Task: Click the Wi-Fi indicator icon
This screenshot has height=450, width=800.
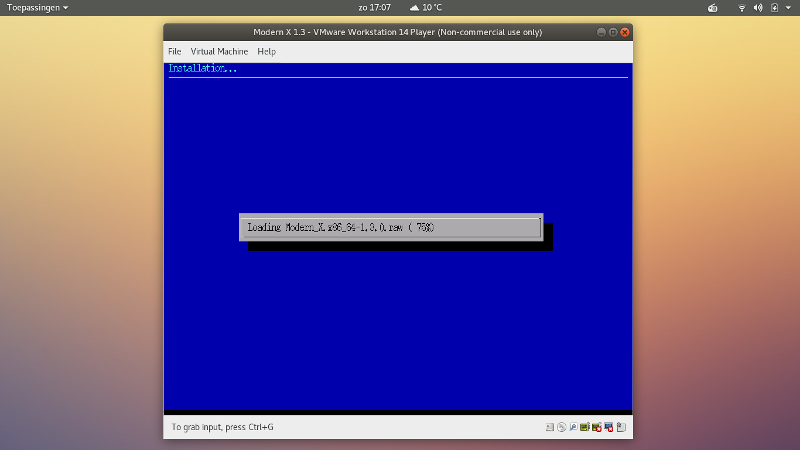Action: pos(742,8)
